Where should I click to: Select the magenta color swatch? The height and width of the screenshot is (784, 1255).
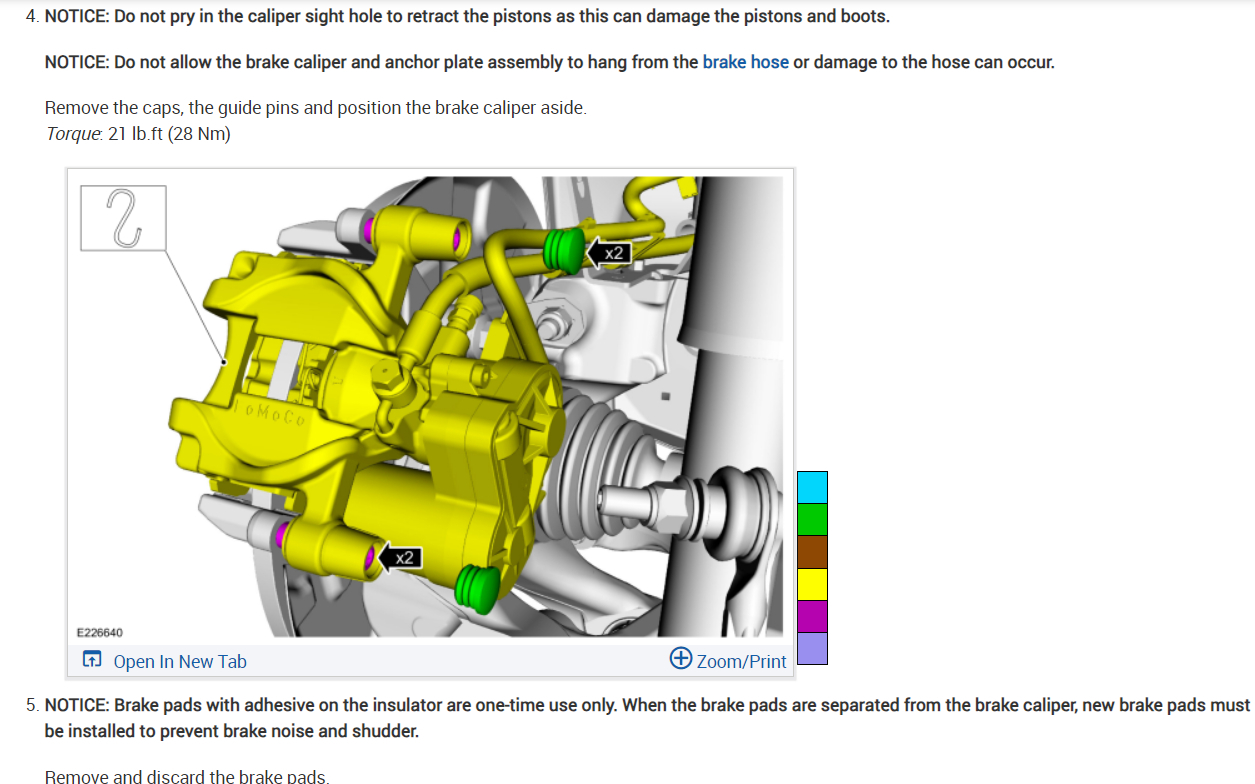pyautogui.click(x=812, y=616)
